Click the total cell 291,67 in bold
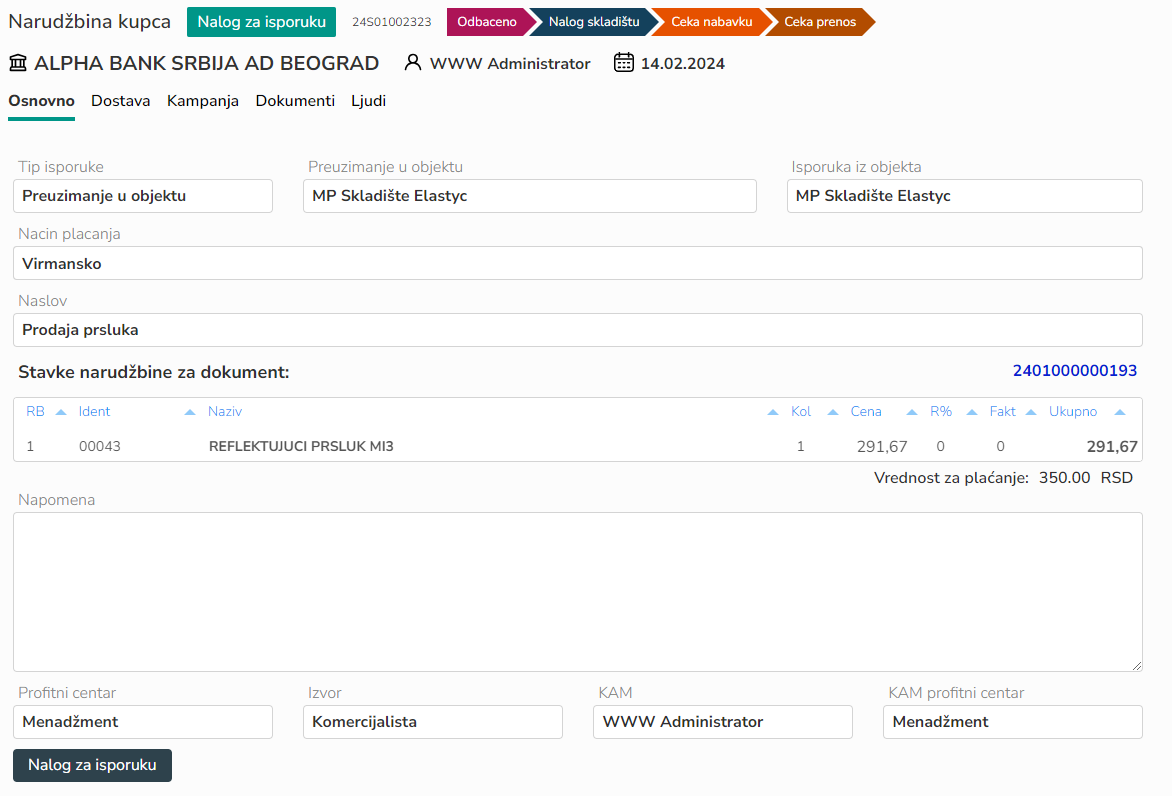The width and height of the screenshot is (1172, 796). coord(1112,447)
